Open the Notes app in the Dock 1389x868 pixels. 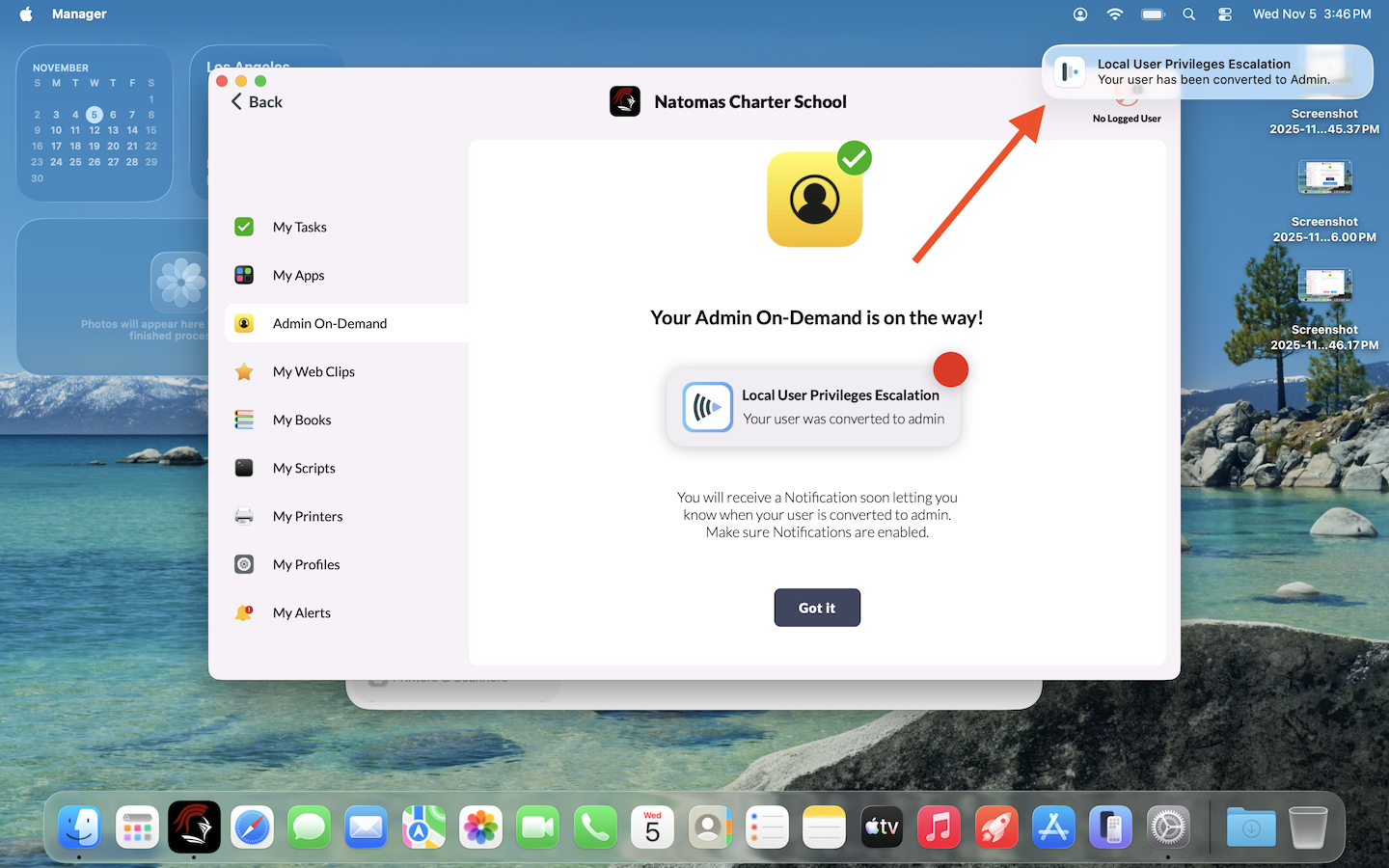click(825, 827)
